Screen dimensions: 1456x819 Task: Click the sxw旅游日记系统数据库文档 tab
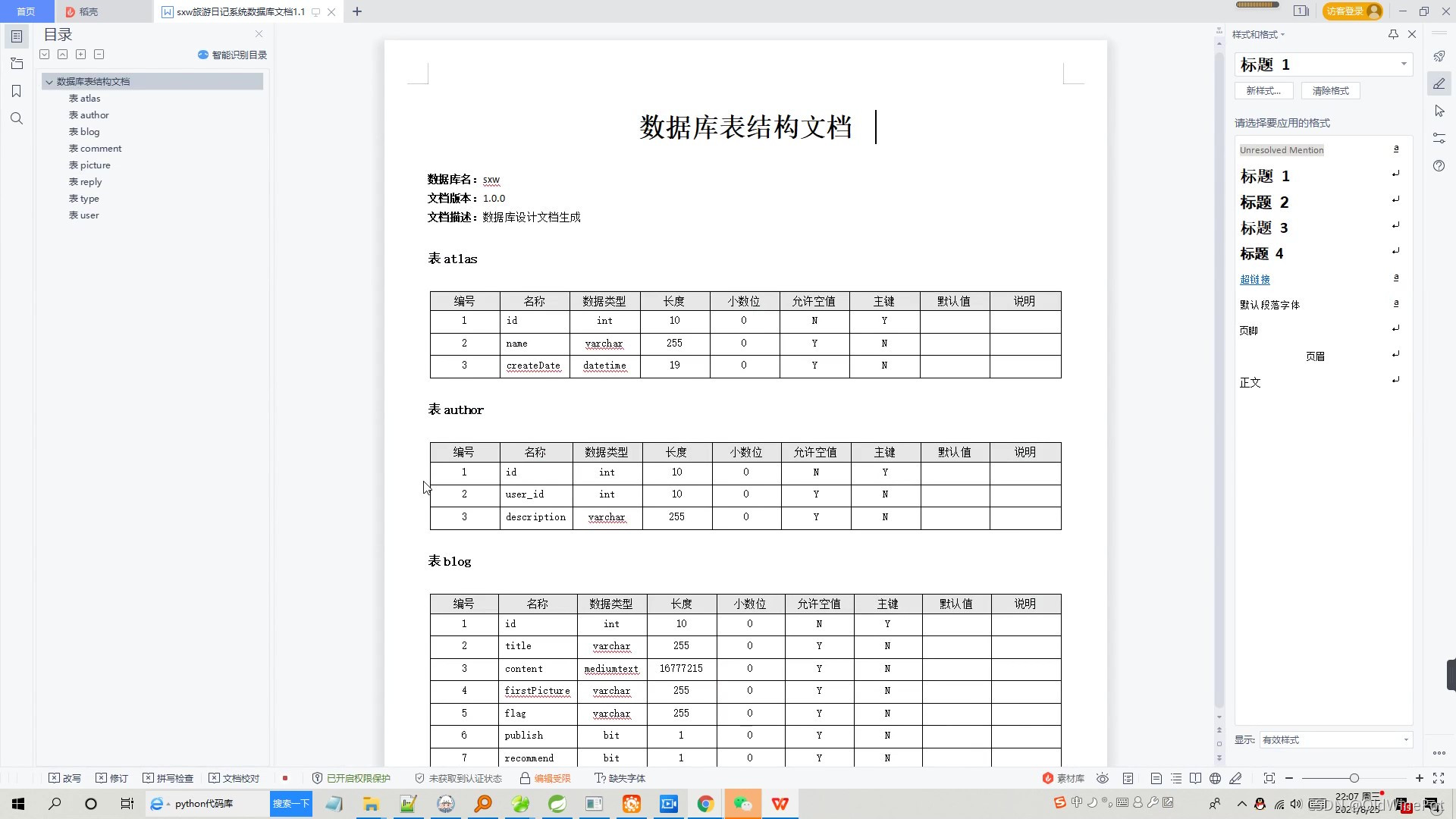[x=240, y=11]
